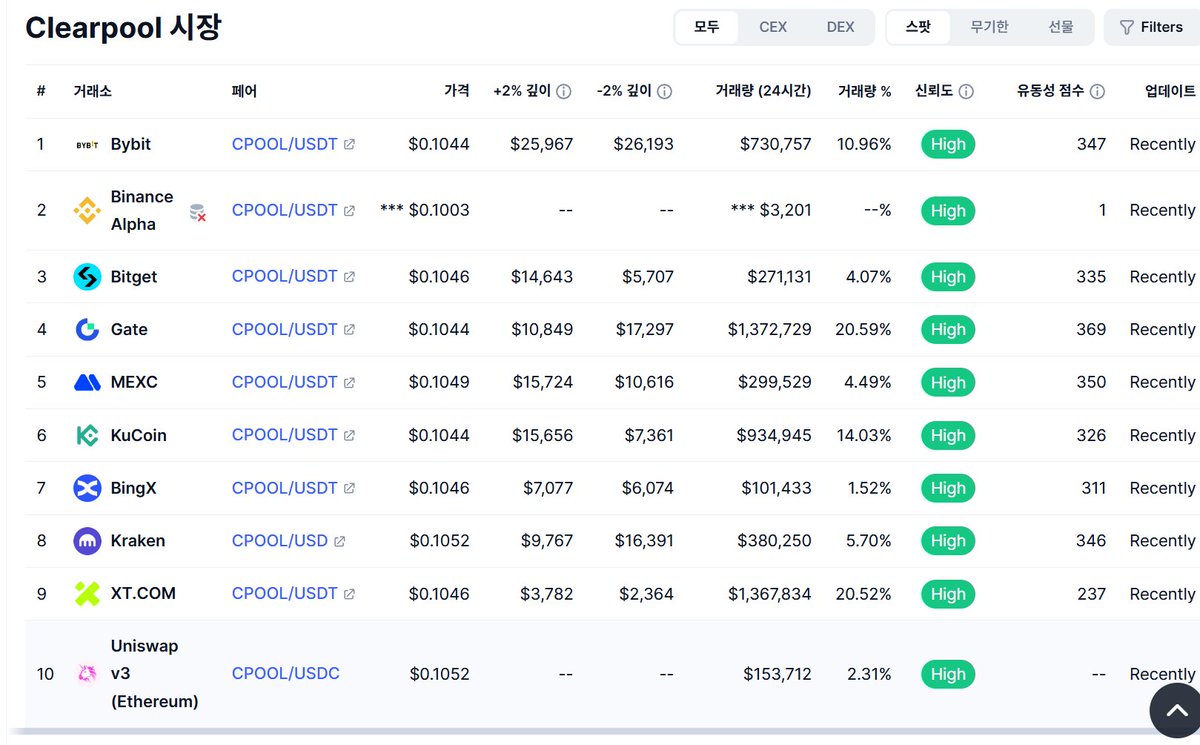
Task: Click the Bitget exchange logo
Action: pos(88,277)
